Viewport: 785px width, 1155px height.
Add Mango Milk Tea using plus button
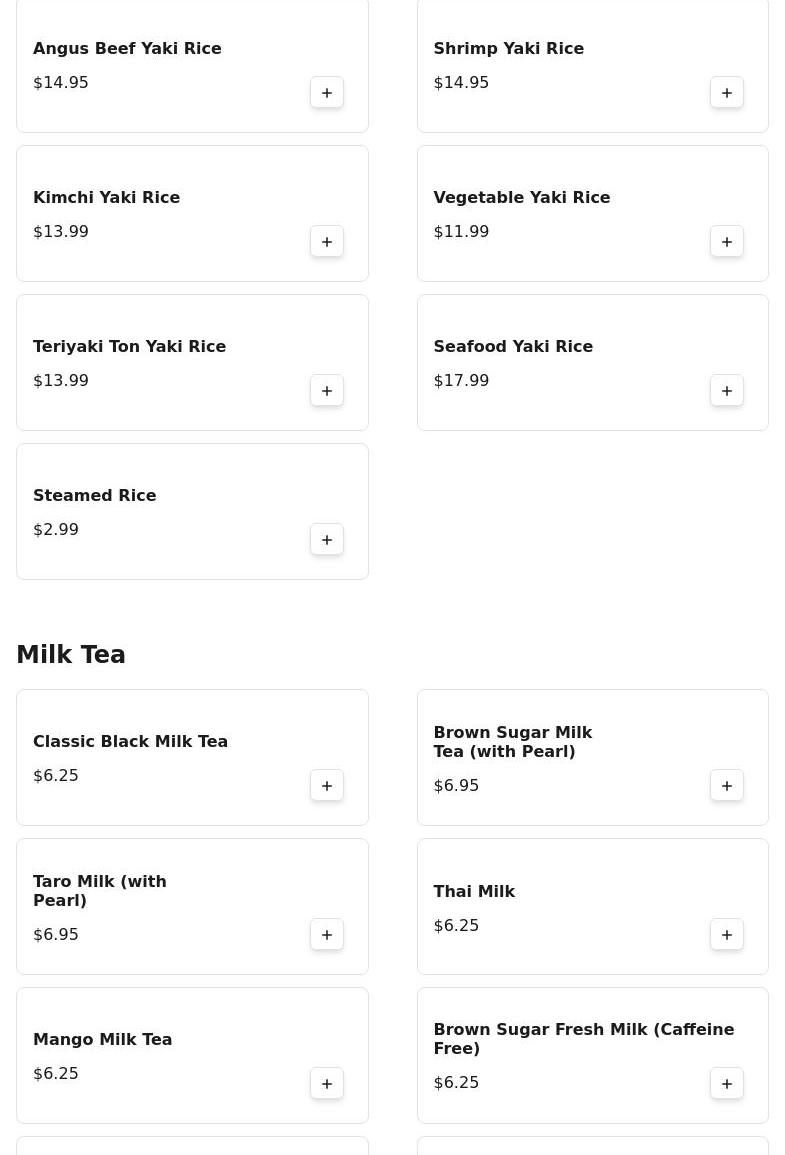[x=327, y=1084]
